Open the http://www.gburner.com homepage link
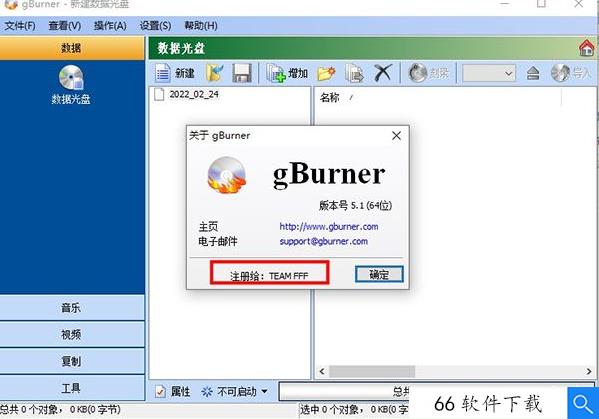The width and height of the screenshot is (599, 419). click(329, 226)
